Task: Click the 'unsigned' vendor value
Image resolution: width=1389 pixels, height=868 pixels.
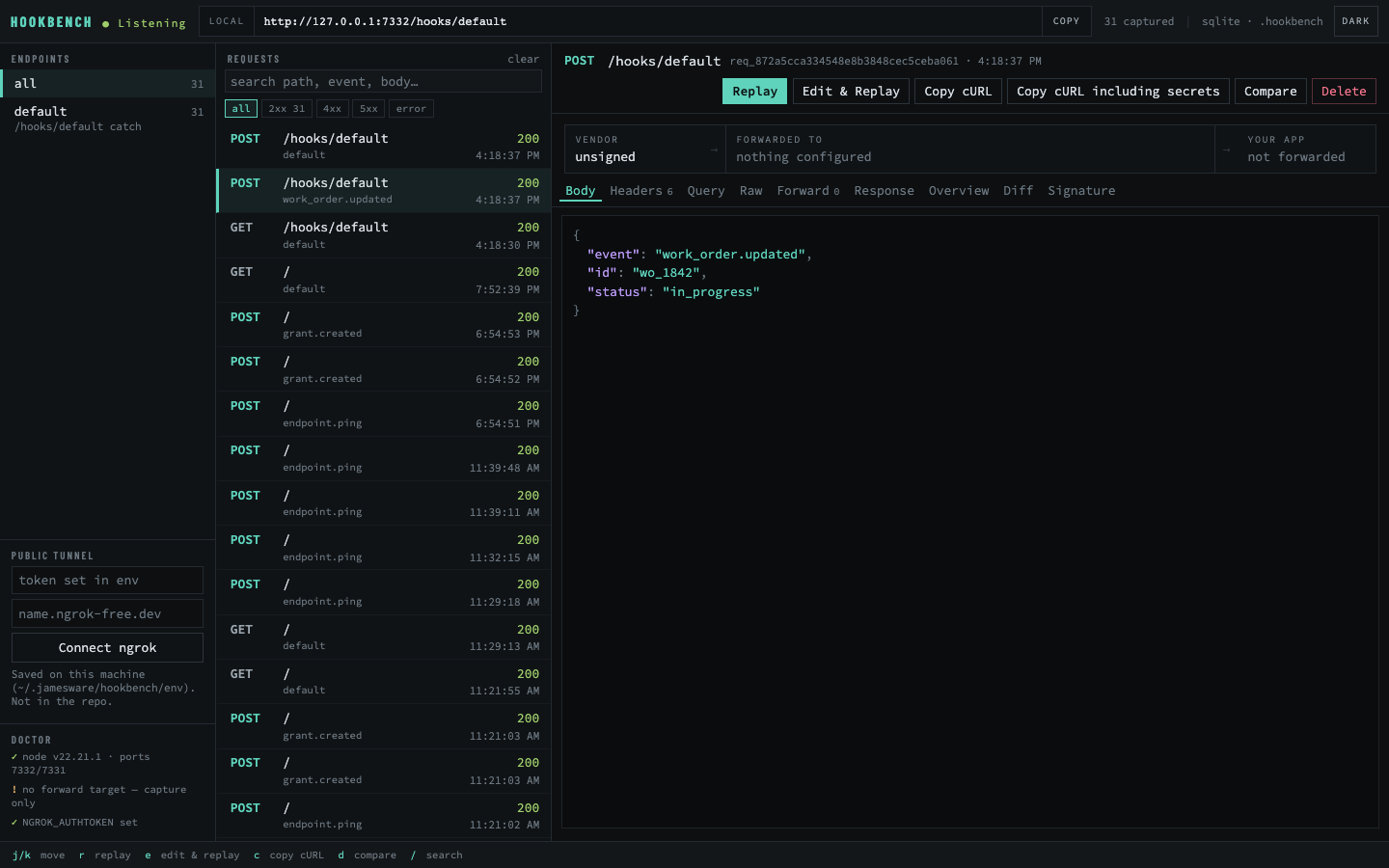Action: pos(605,157)
